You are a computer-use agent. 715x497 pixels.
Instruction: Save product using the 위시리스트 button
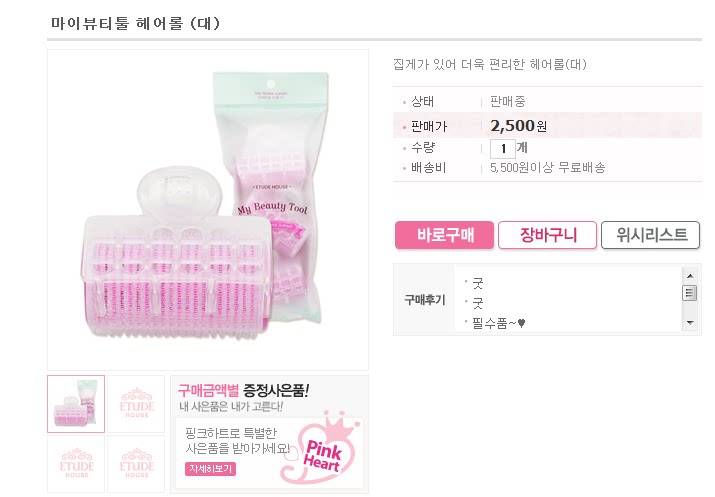coord(650,235)
